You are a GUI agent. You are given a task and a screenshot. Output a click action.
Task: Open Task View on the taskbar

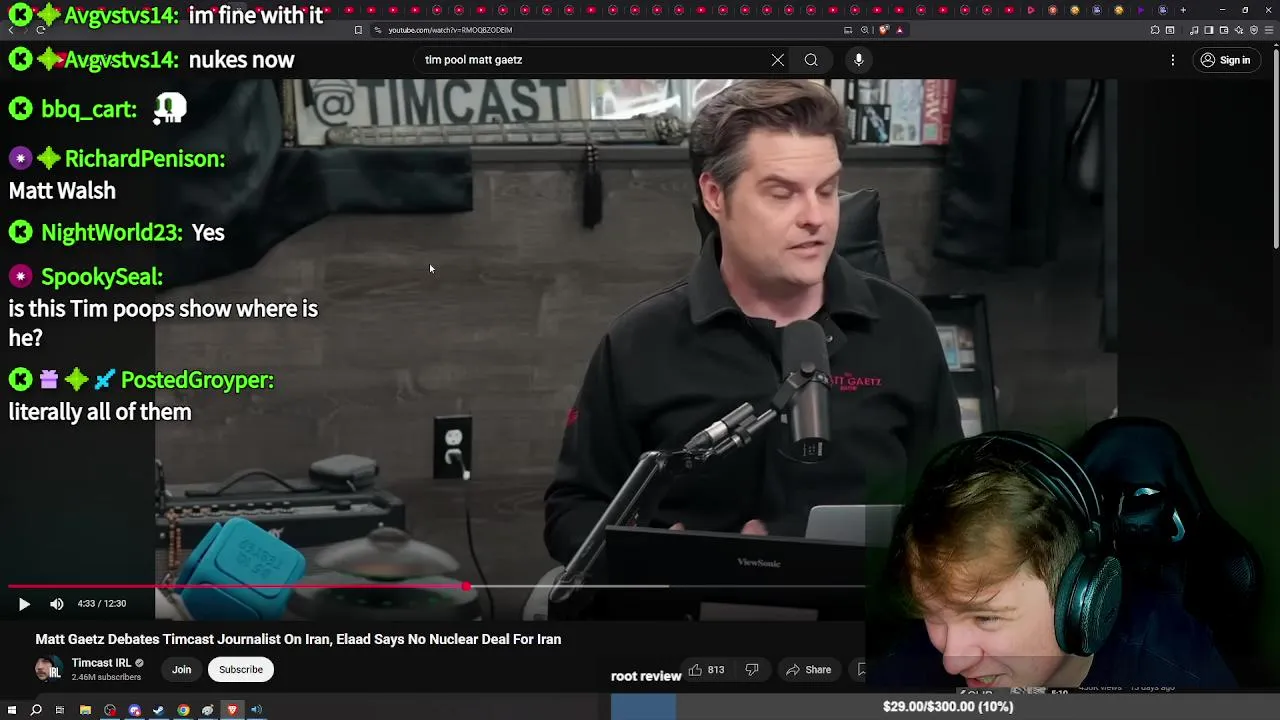tap(60, 710)
